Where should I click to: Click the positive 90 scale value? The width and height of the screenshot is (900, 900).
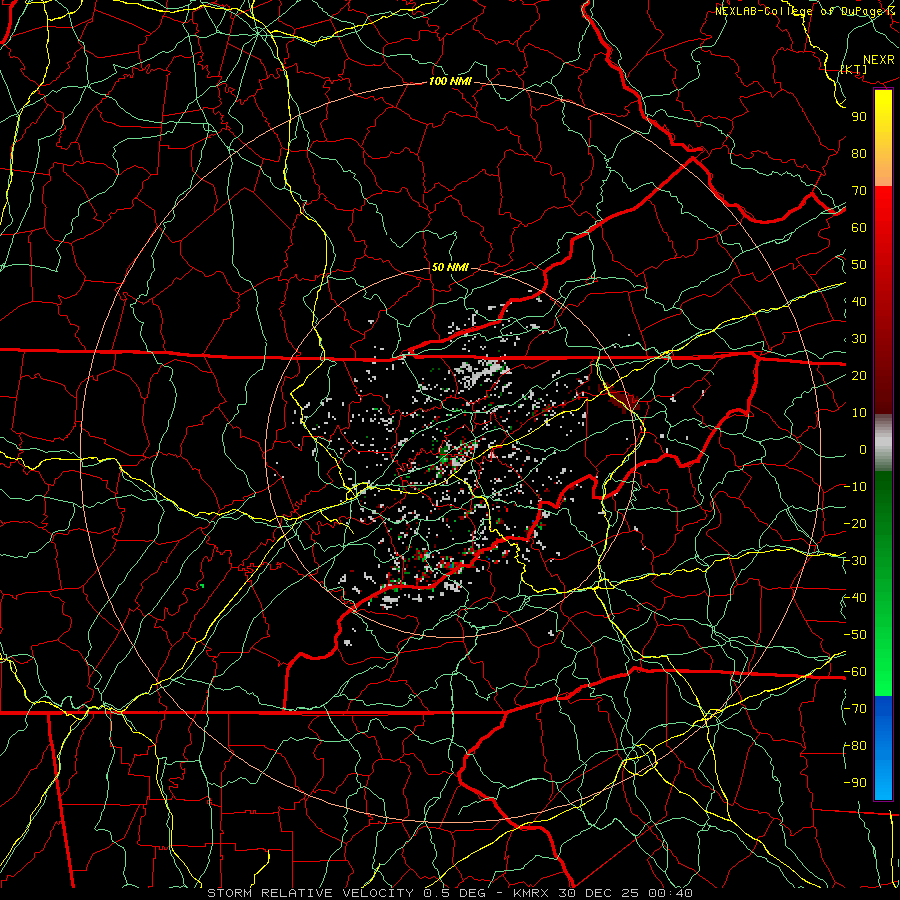coord(859,117)
